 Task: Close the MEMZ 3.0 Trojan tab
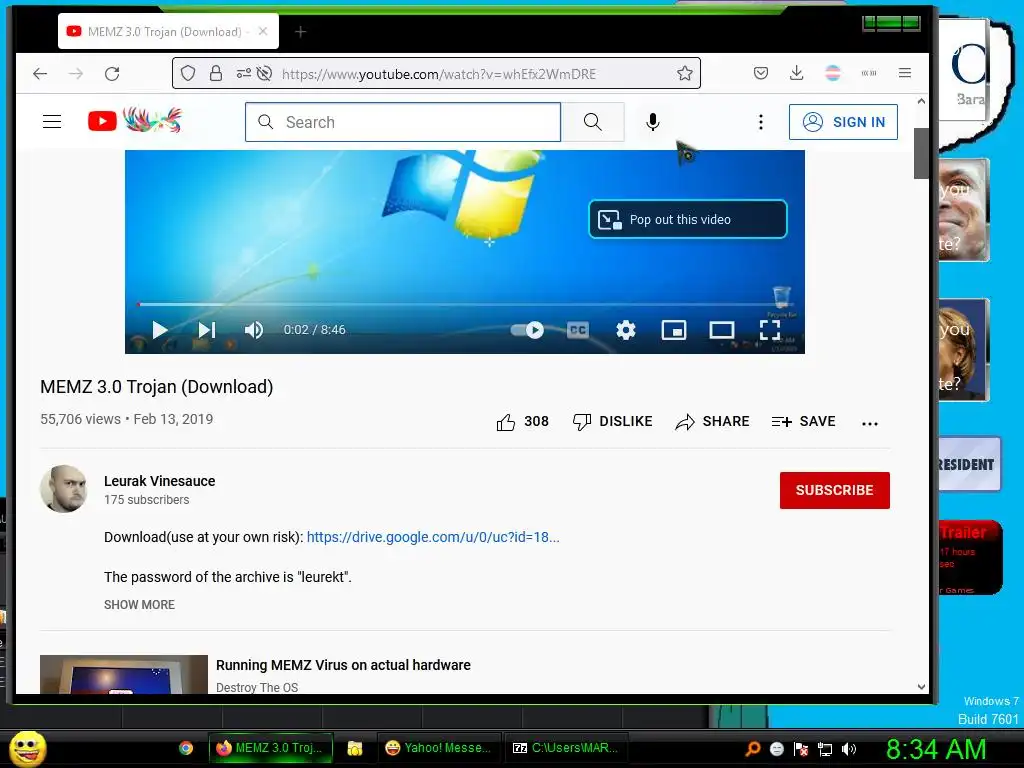(263, 31)
